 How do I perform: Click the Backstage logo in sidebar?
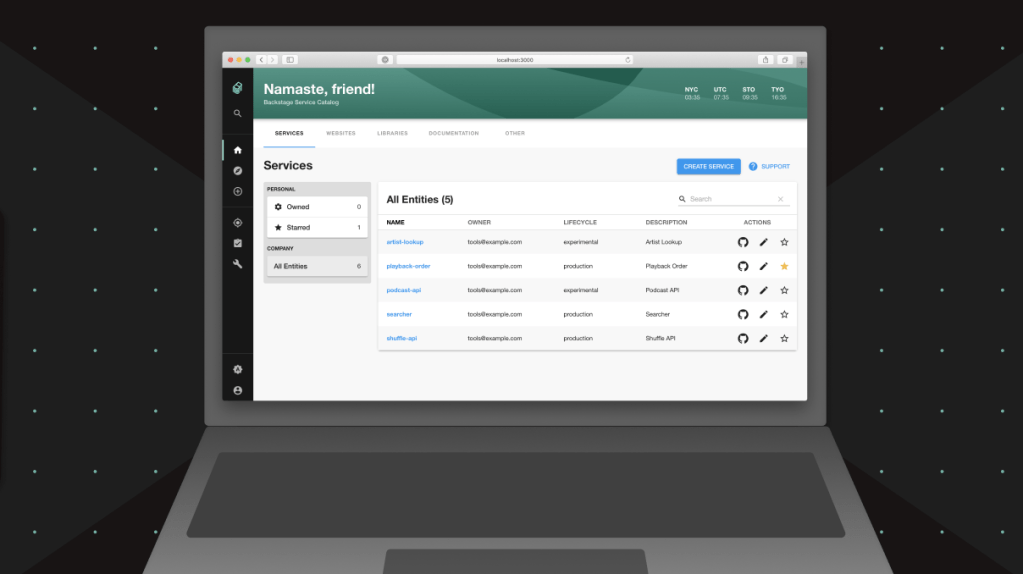click(237, 88)
